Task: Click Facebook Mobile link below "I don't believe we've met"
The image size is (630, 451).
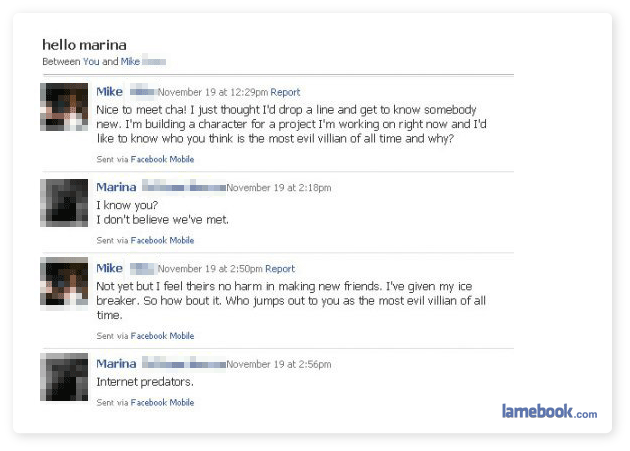Action: click(x=162, y=240)
